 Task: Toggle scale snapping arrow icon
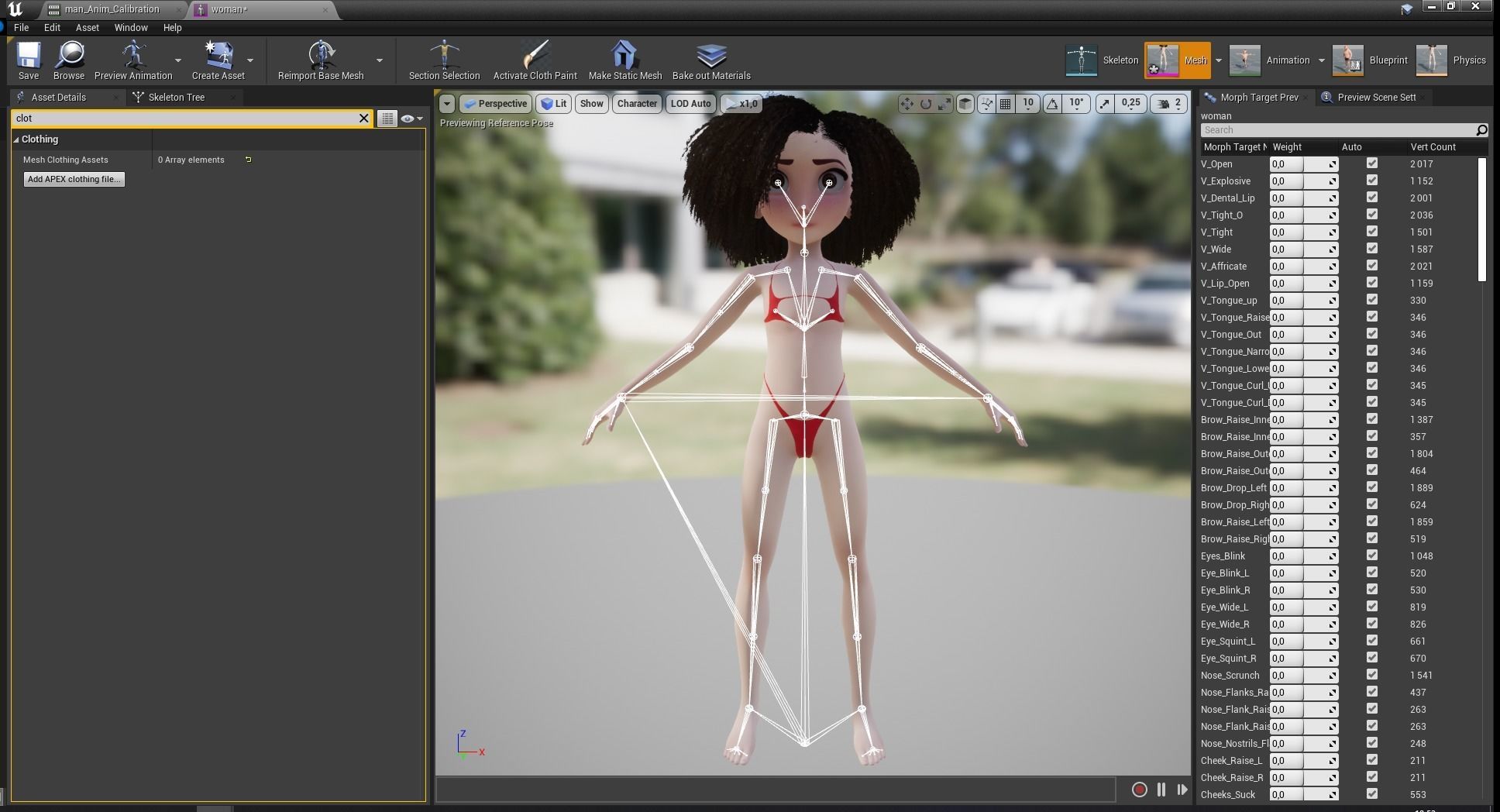point(1105,104)
